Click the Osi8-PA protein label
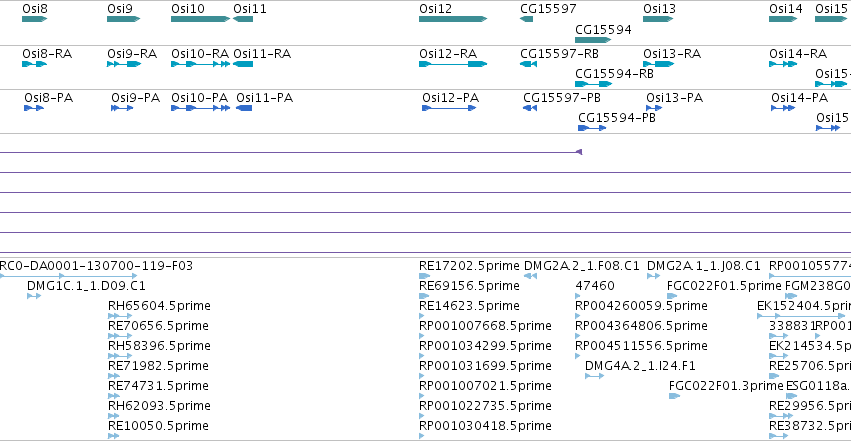Viewport: 851px width, 441px height. [x=48, y=98]
